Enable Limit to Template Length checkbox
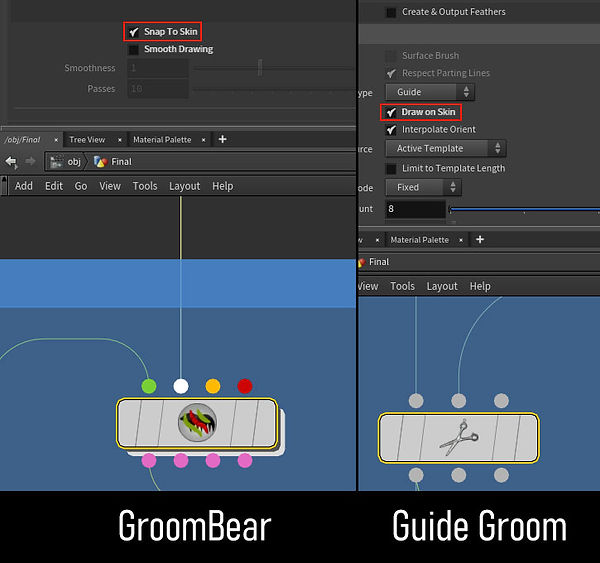Screen dimensions: 600x563 pyautogui.click(x=391, y=168)
